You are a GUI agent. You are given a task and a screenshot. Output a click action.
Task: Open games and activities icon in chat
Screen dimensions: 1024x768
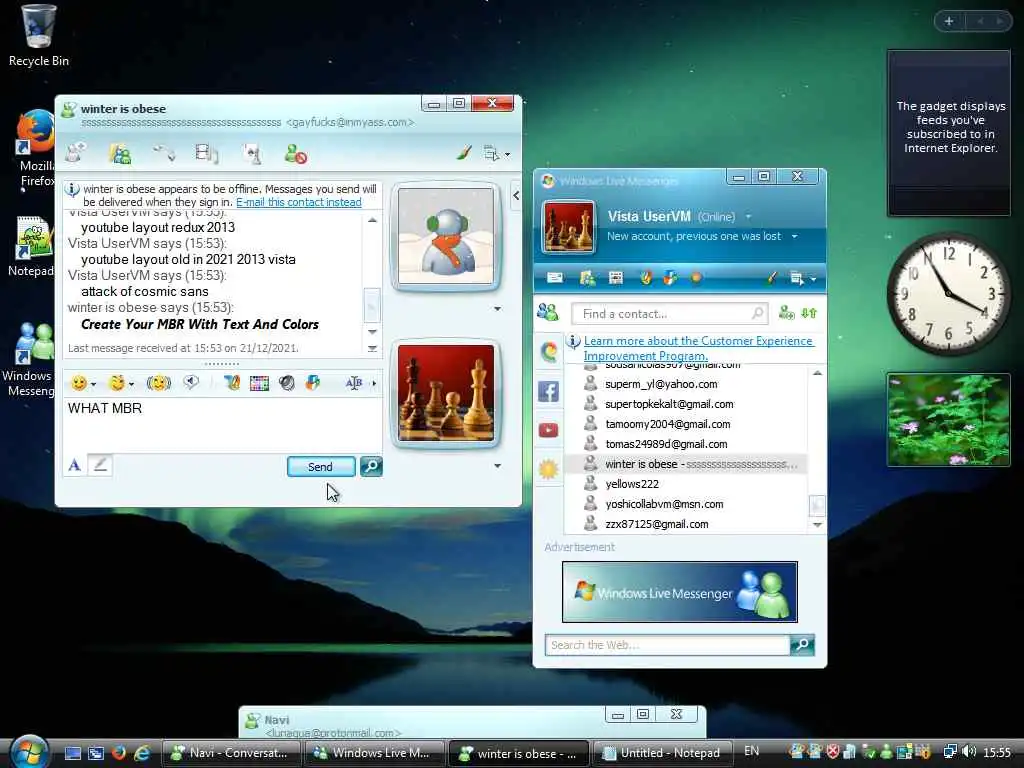point(251,153)
